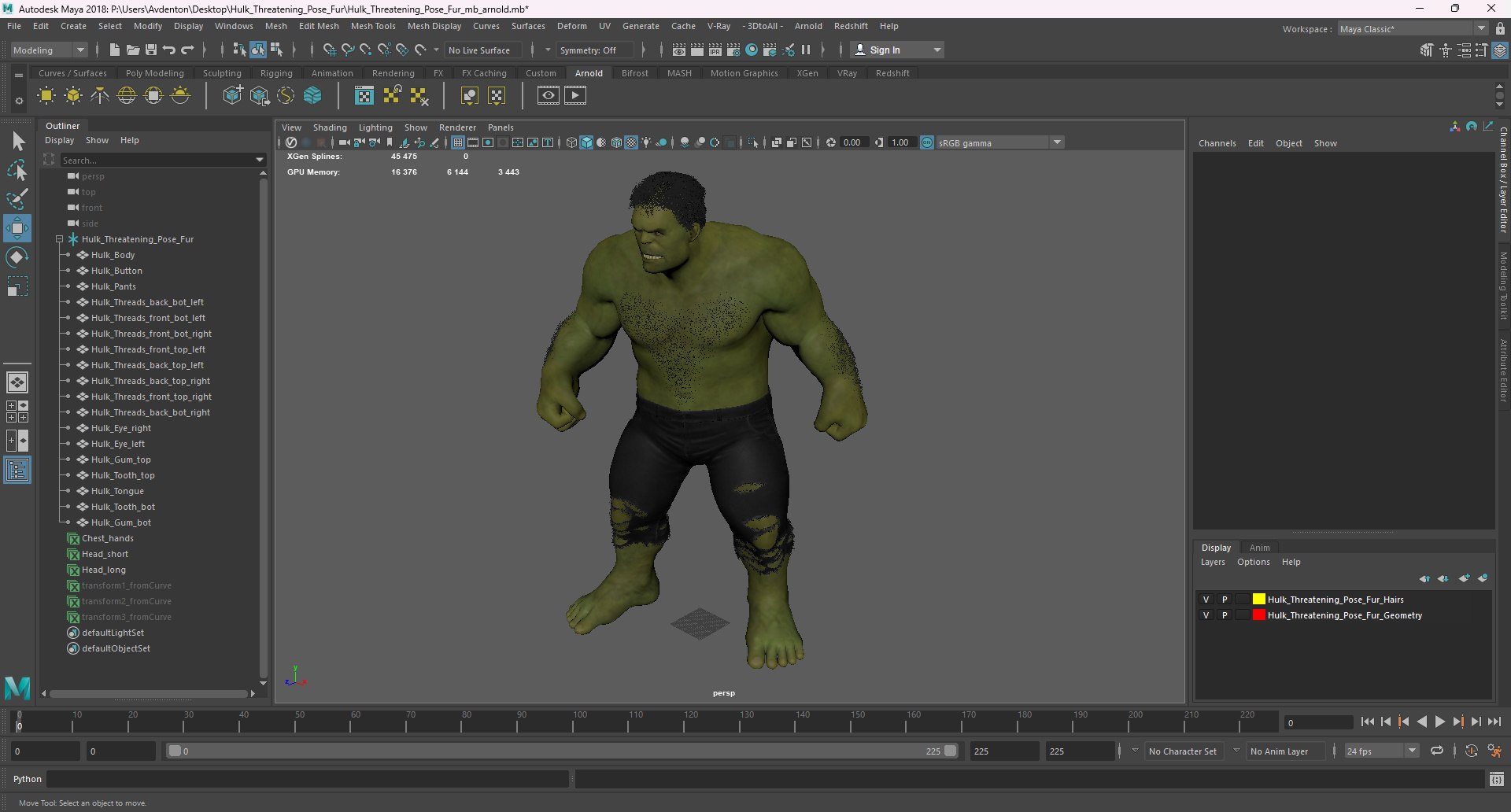
Task: Open the Workspace Maya Classic dropdown
Action: [x=1413, y=28]
